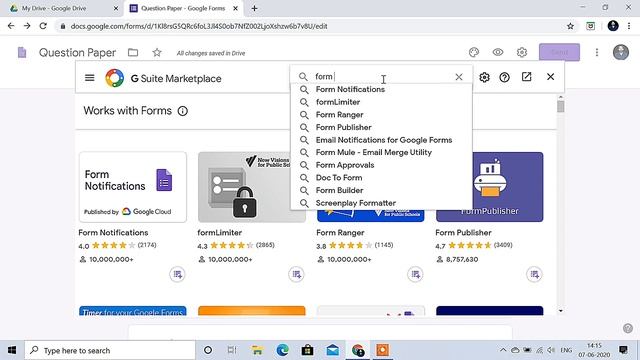
Task: Open Mail app from taskbar
Action: coord(333,350)
